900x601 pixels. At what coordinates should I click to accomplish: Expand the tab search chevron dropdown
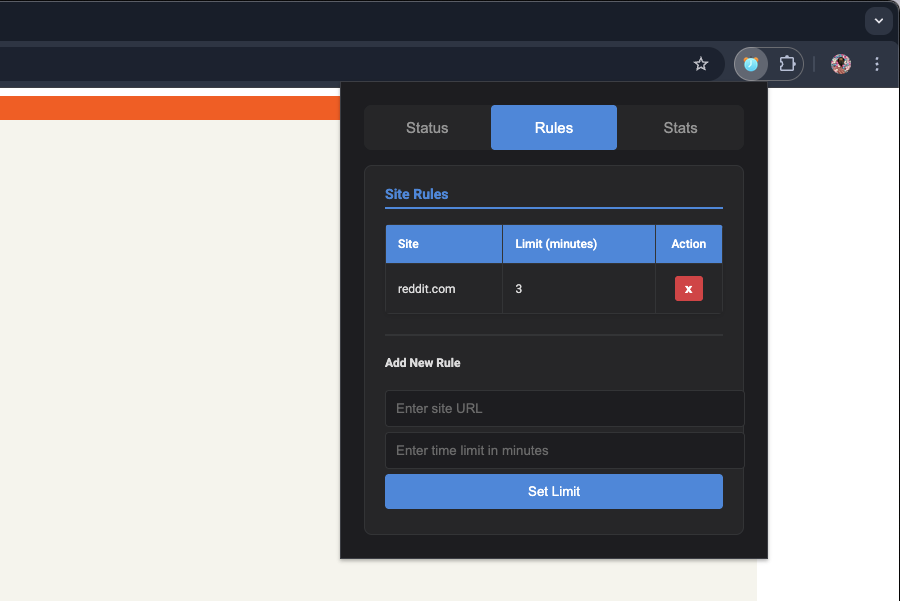[878, 20]
